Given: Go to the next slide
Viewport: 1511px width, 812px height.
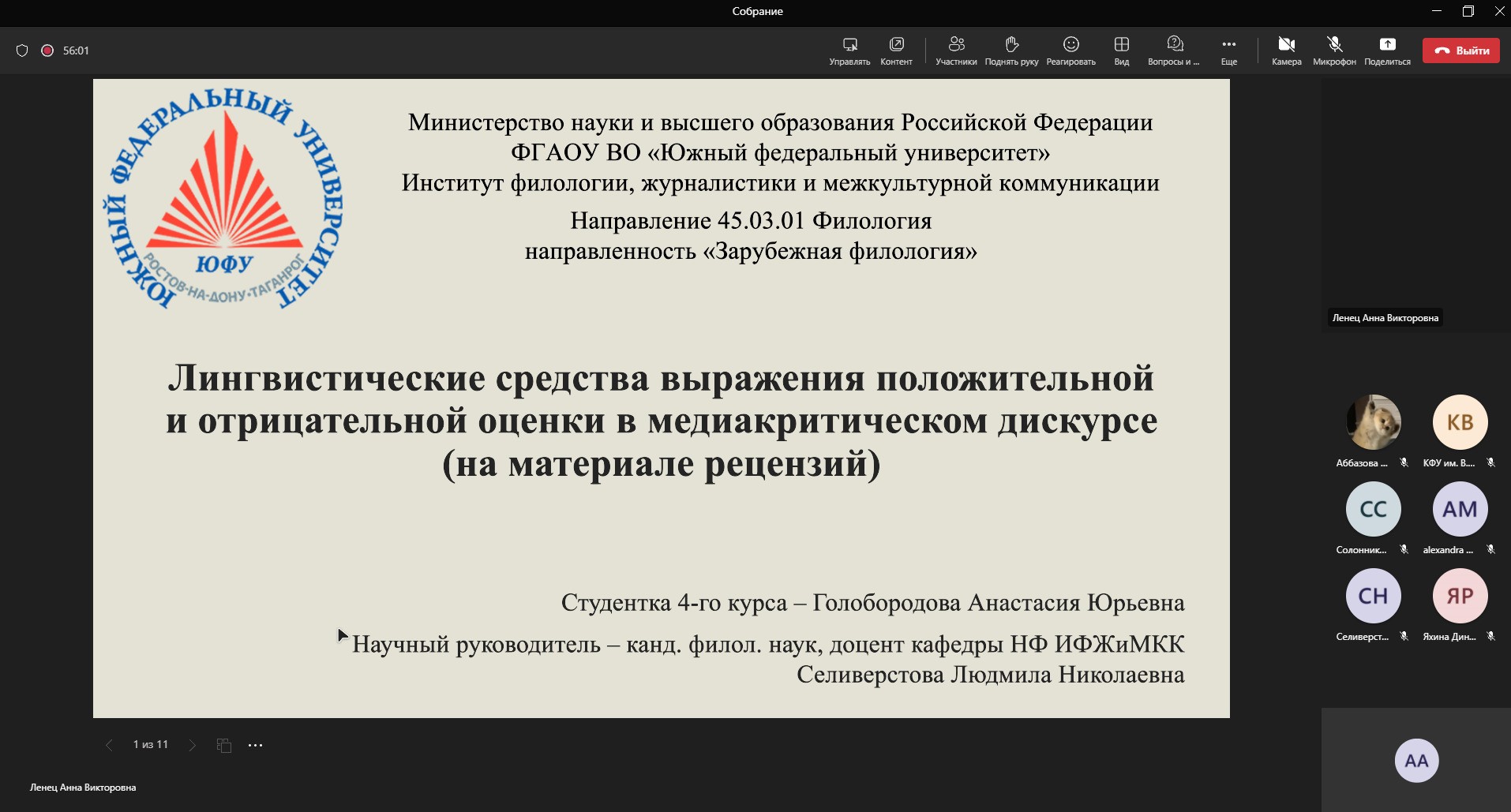Looking at the screenshot, I should click(x=192, y=745).
